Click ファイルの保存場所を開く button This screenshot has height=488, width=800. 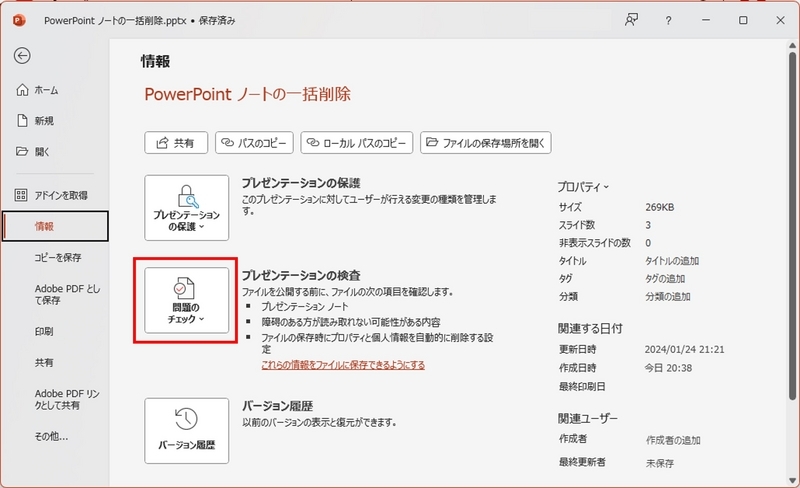[486, 142]
